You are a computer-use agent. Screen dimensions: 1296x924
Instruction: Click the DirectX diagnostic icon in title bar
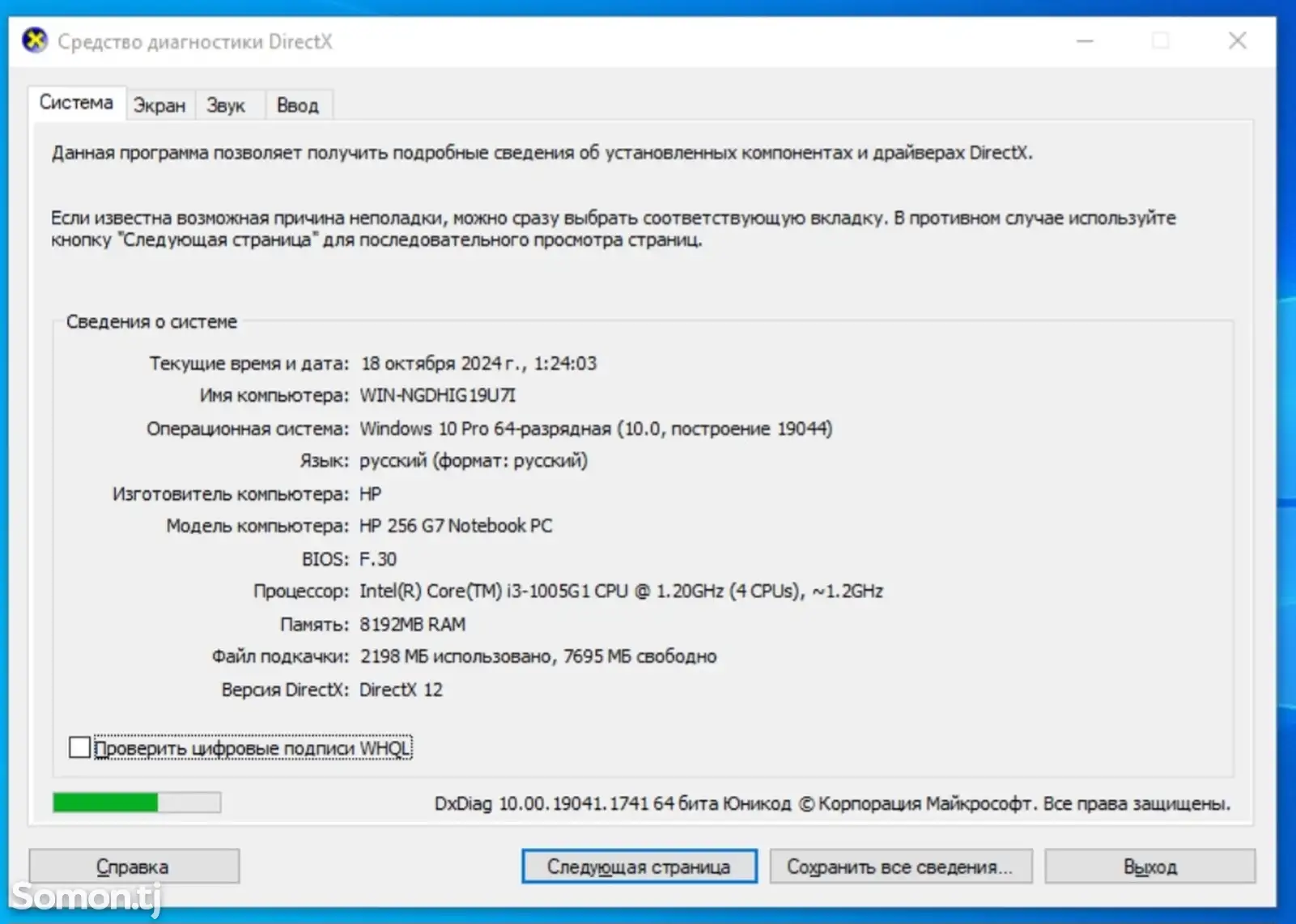pos(35,40)
